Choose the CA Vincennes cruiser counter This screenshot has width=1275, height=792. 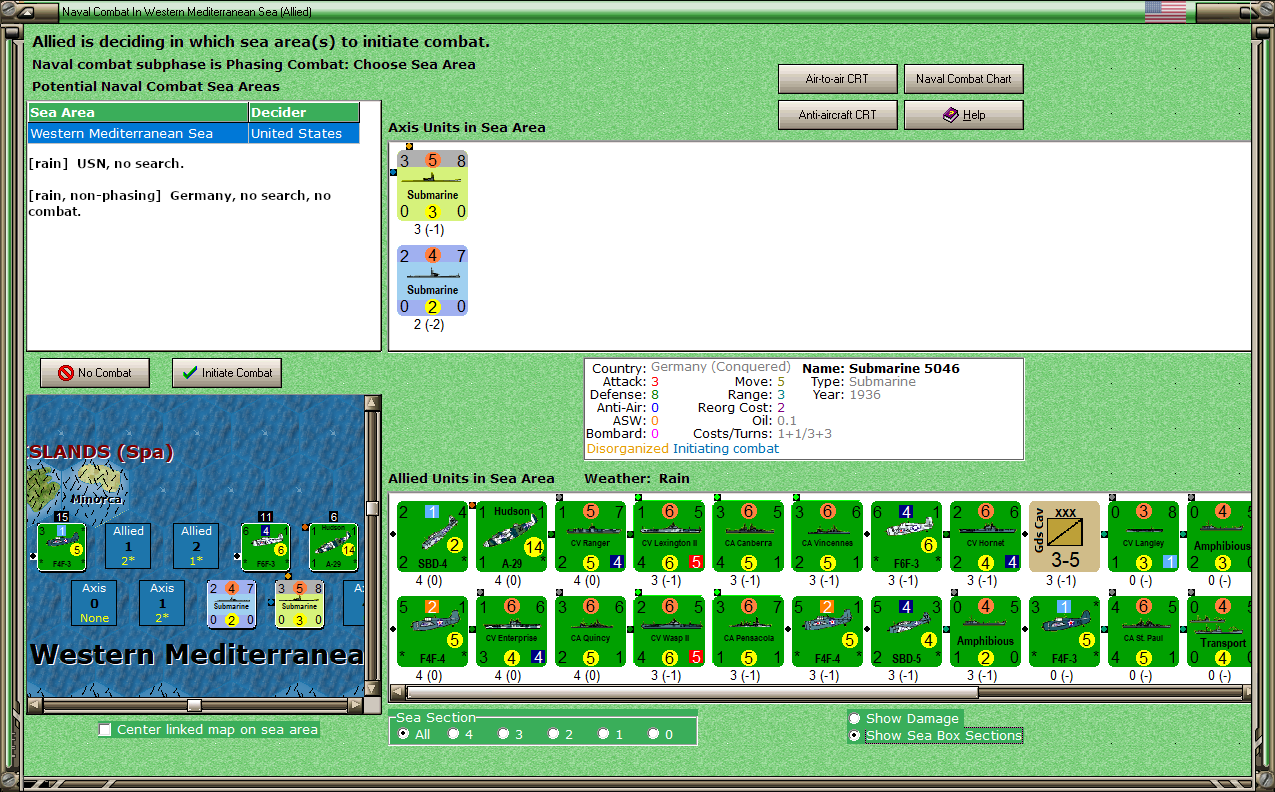[827, 537]
